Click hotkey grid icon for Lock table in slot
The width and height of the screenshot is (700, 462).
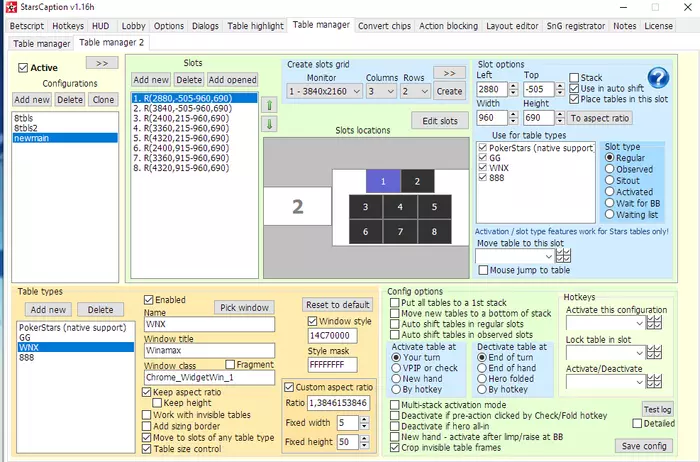pyautogui.click(x=654, y=352)
